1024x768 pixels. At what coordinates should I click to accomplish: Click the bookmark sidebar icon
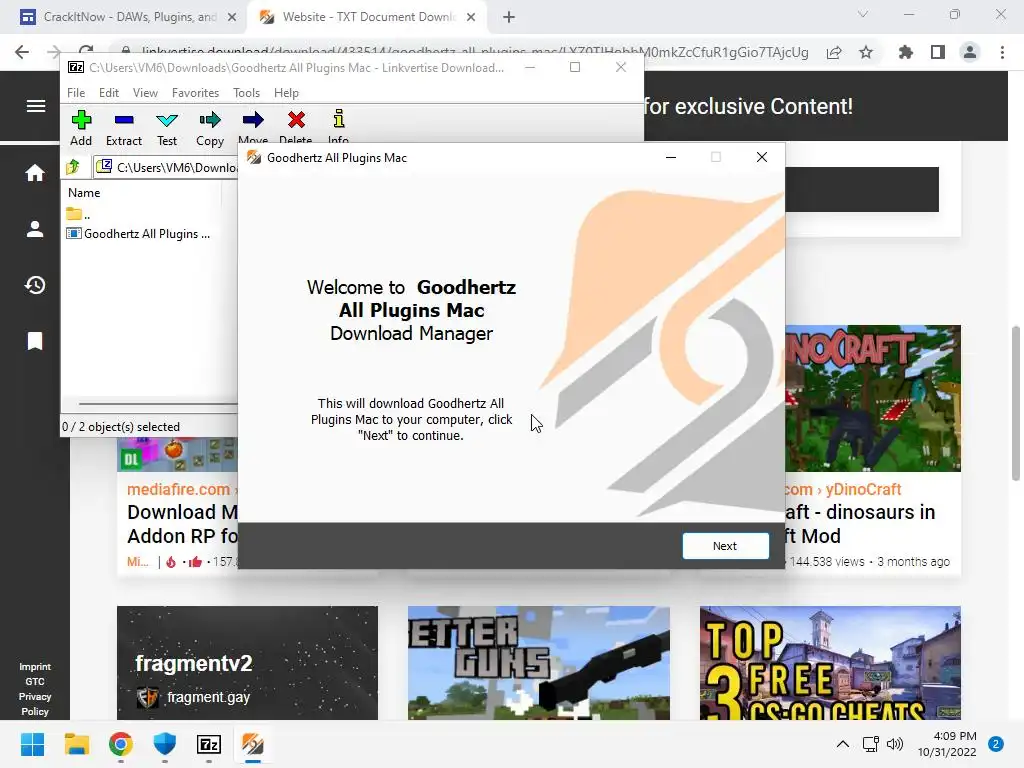tap(35, 341)
